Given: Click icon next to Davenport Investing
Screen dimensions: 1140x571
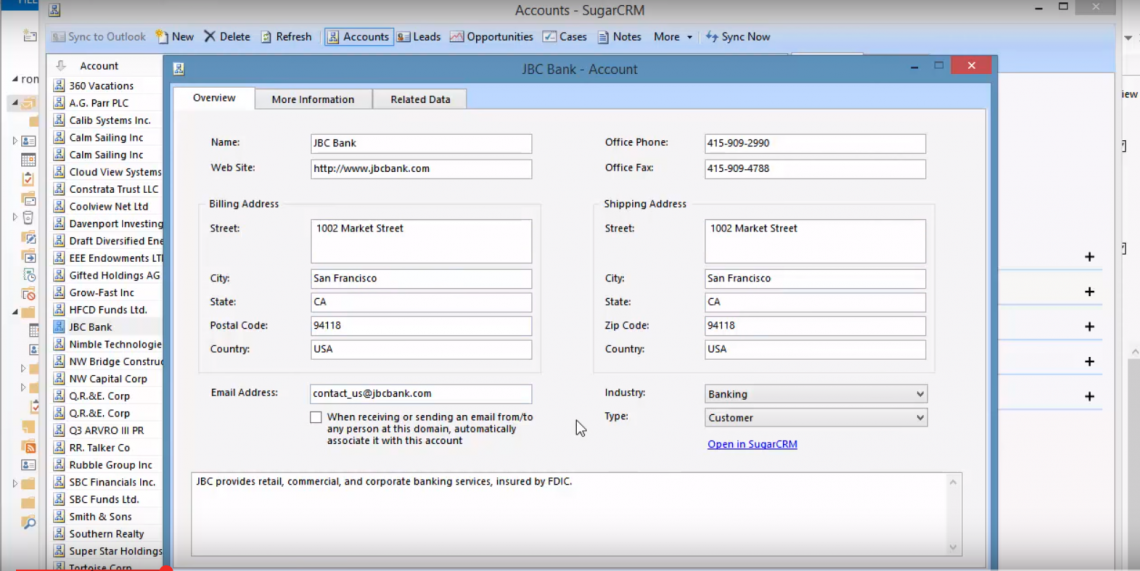Looking at the screenshot, I should point(59,223).
